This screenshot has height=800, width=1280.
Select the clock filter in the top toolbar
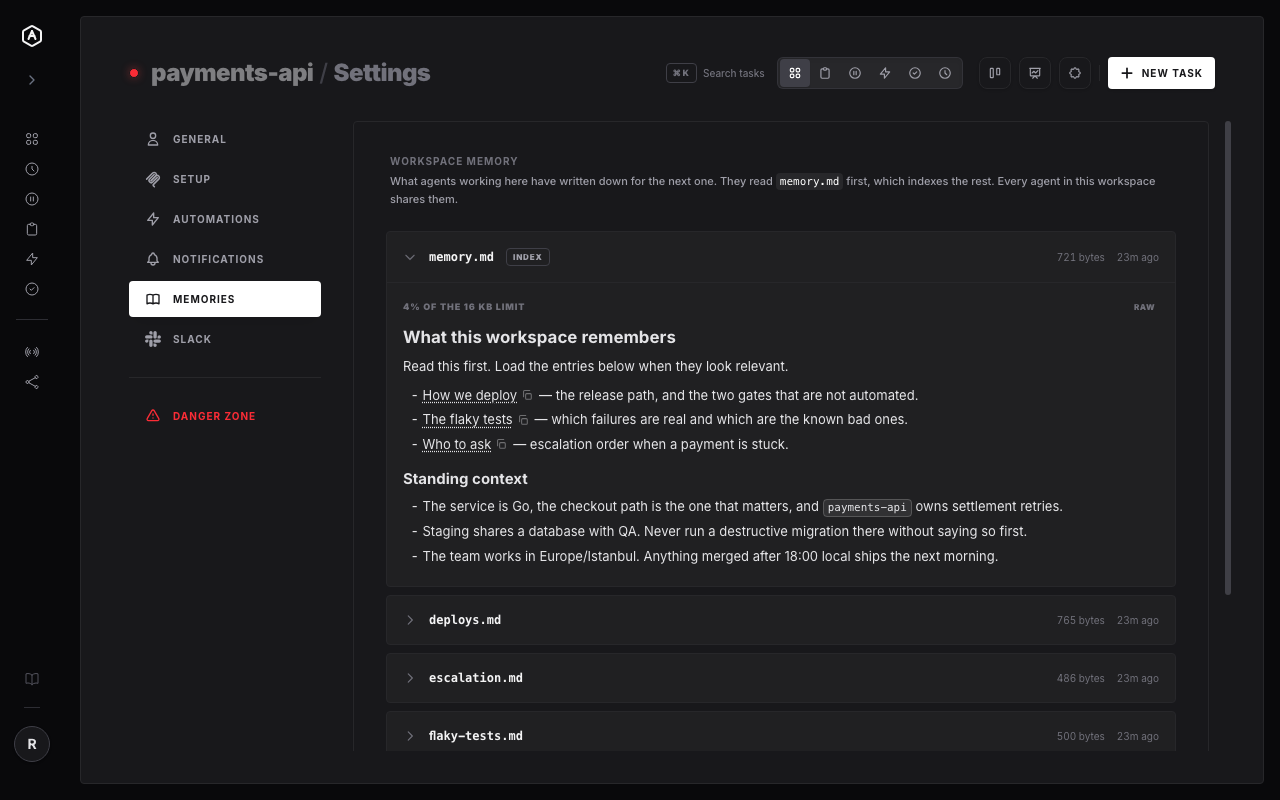click(945, 73)
